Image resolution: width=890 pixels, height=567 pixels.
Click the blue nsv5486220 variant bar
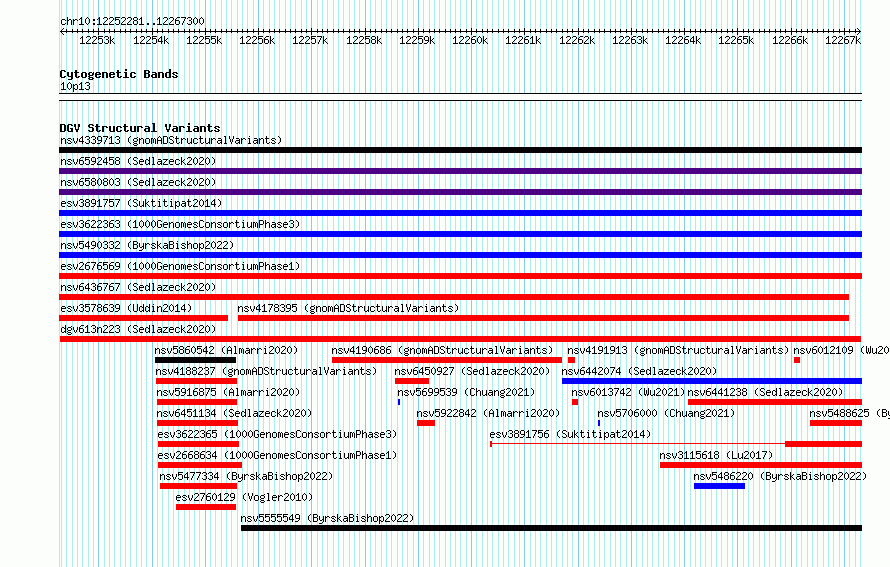(719, 486)
